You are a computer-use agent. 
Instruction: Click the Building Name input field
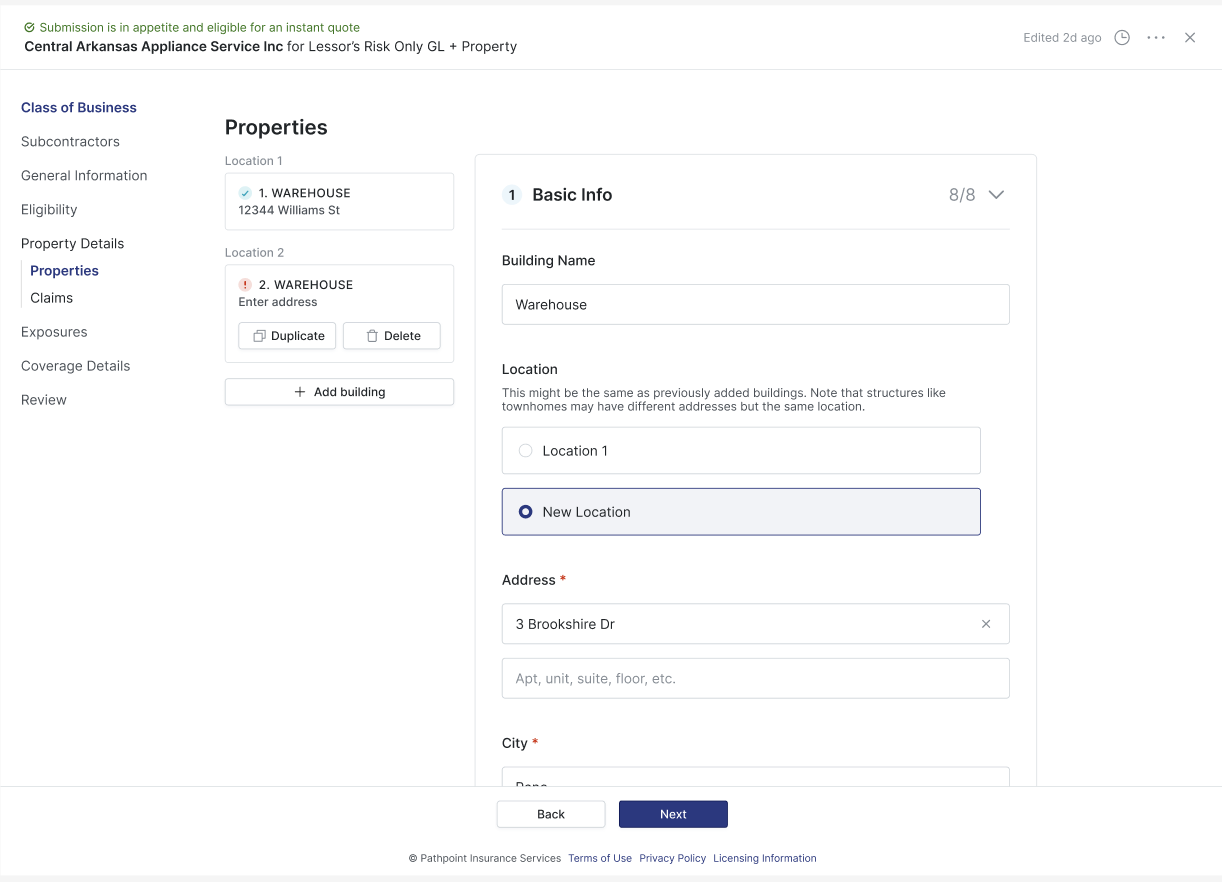point(755,305)
